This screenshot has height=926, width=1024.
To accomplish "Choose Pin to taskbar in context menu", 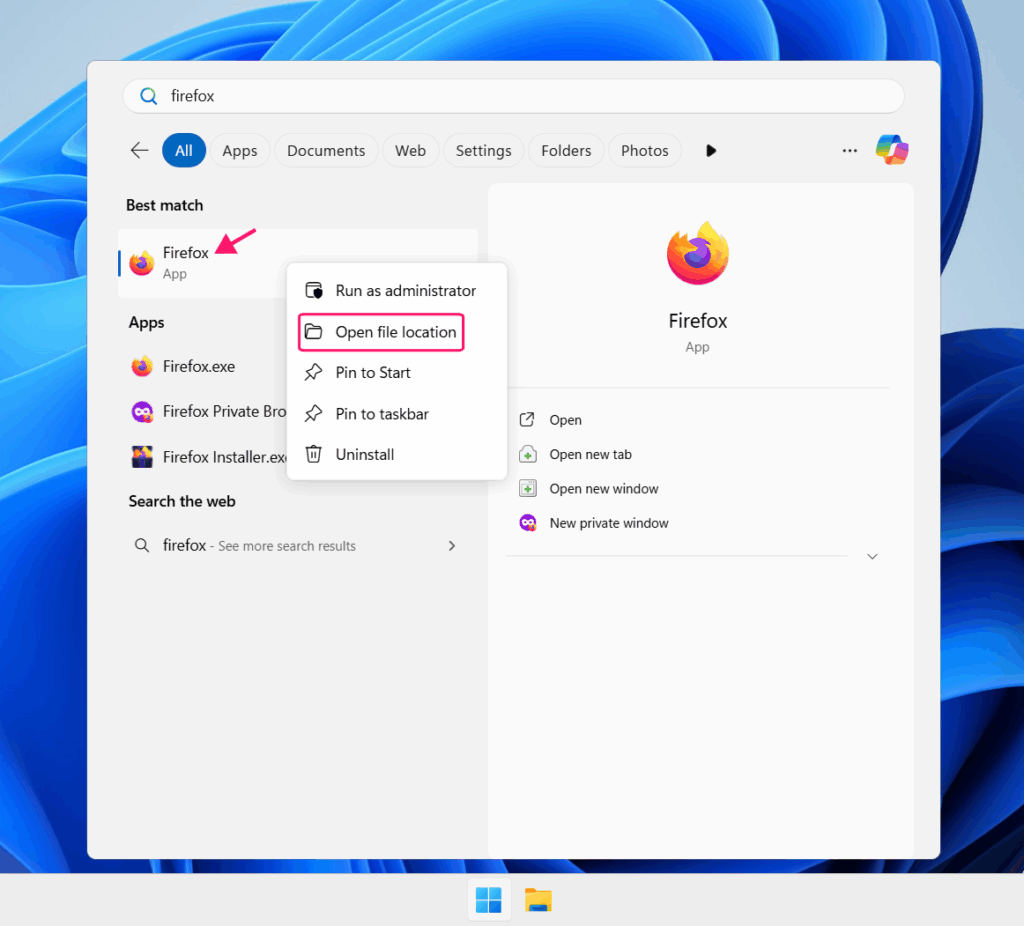I will coord(396,414).
